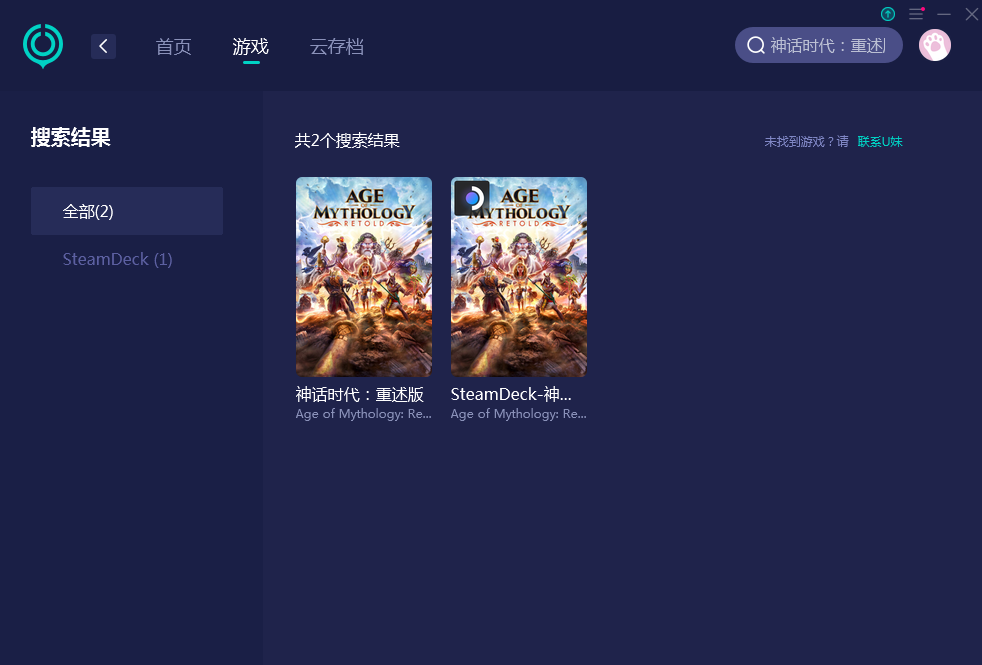This screenshot has height=665, width=982.
Task: Open the 首页 tab
Action: click(173, 46)
